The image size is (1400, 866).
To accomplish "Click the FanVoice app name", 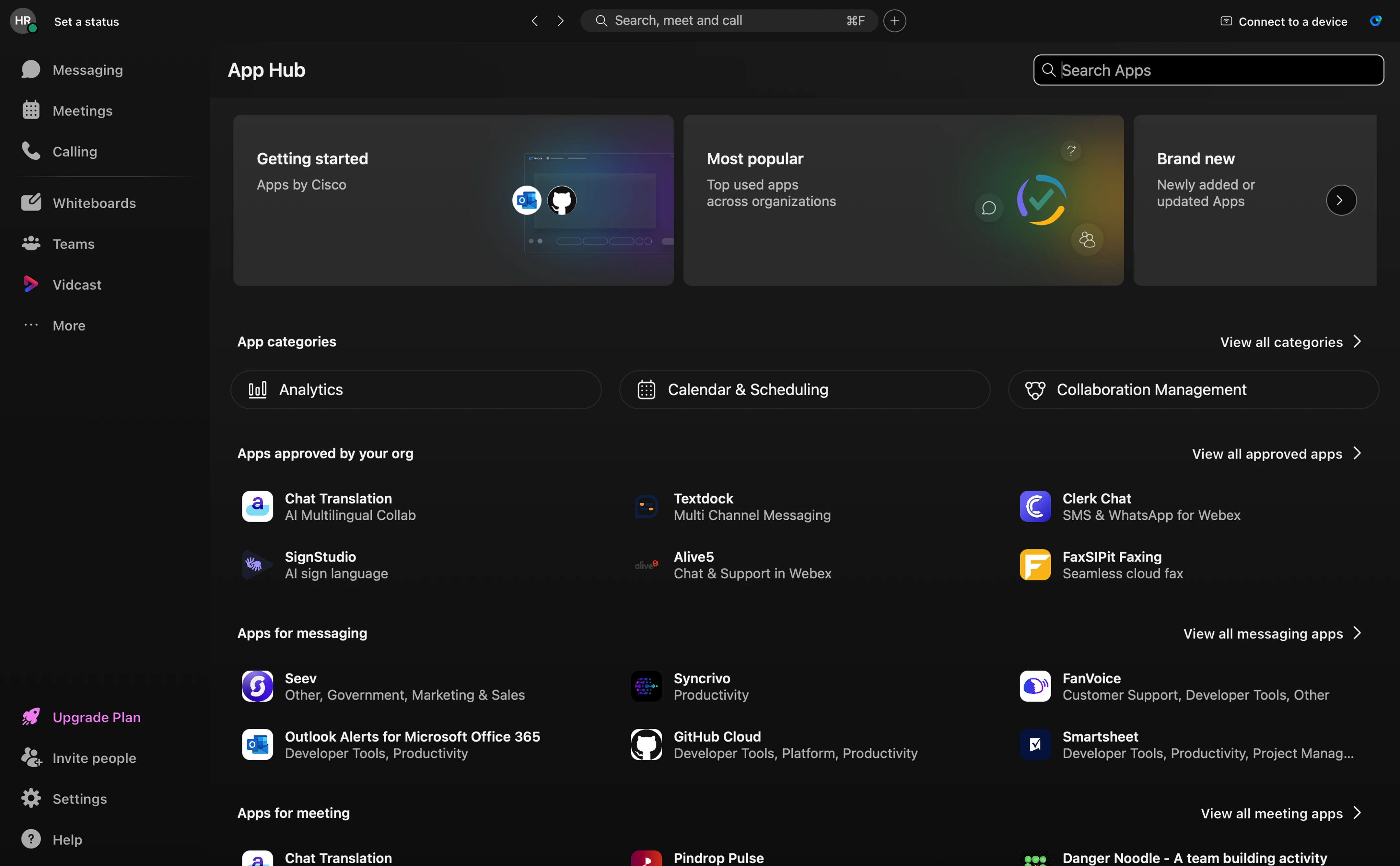I will (1092, 678).
